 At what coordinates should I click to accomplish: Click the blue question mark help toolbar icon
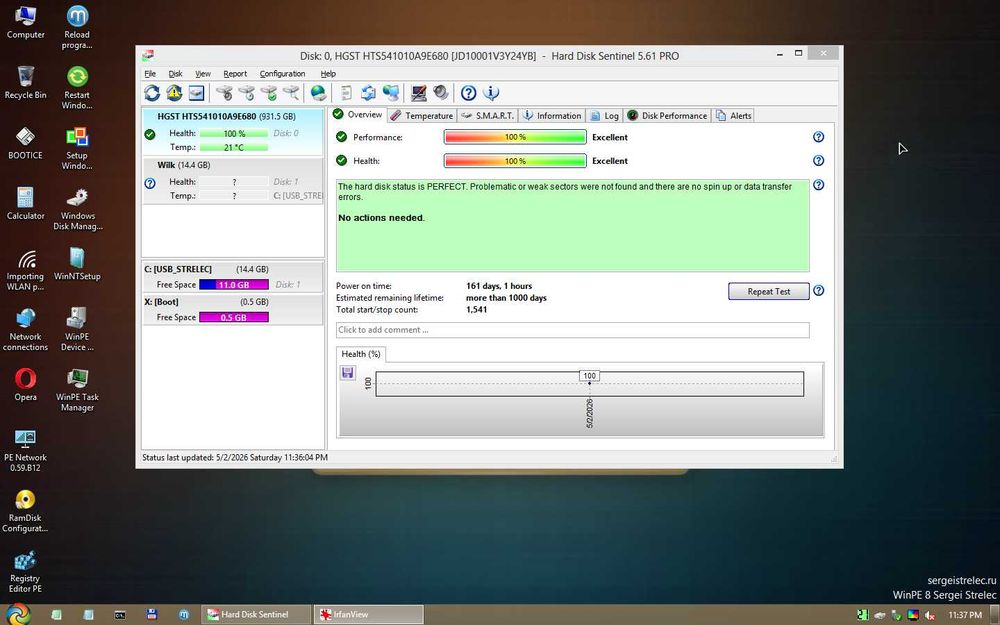468,93
